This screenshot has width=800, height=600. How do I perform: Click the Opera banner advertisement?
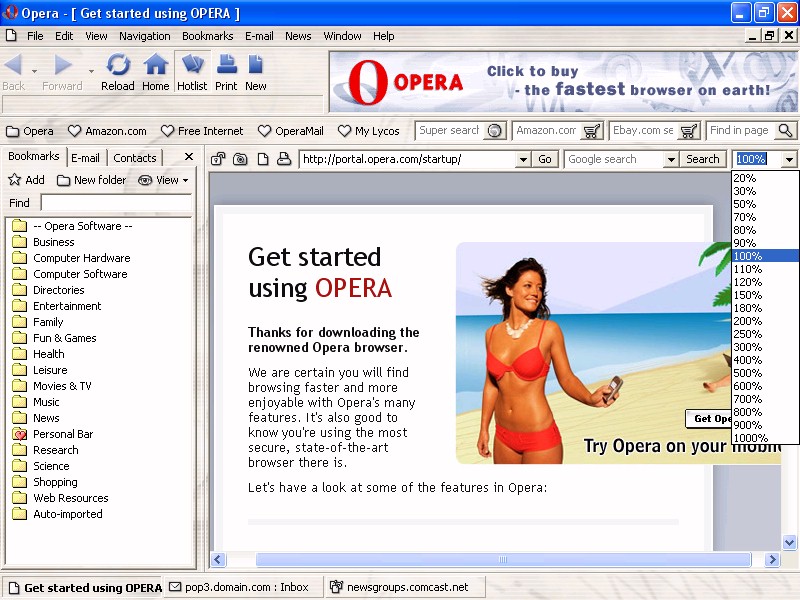point(563,82)
